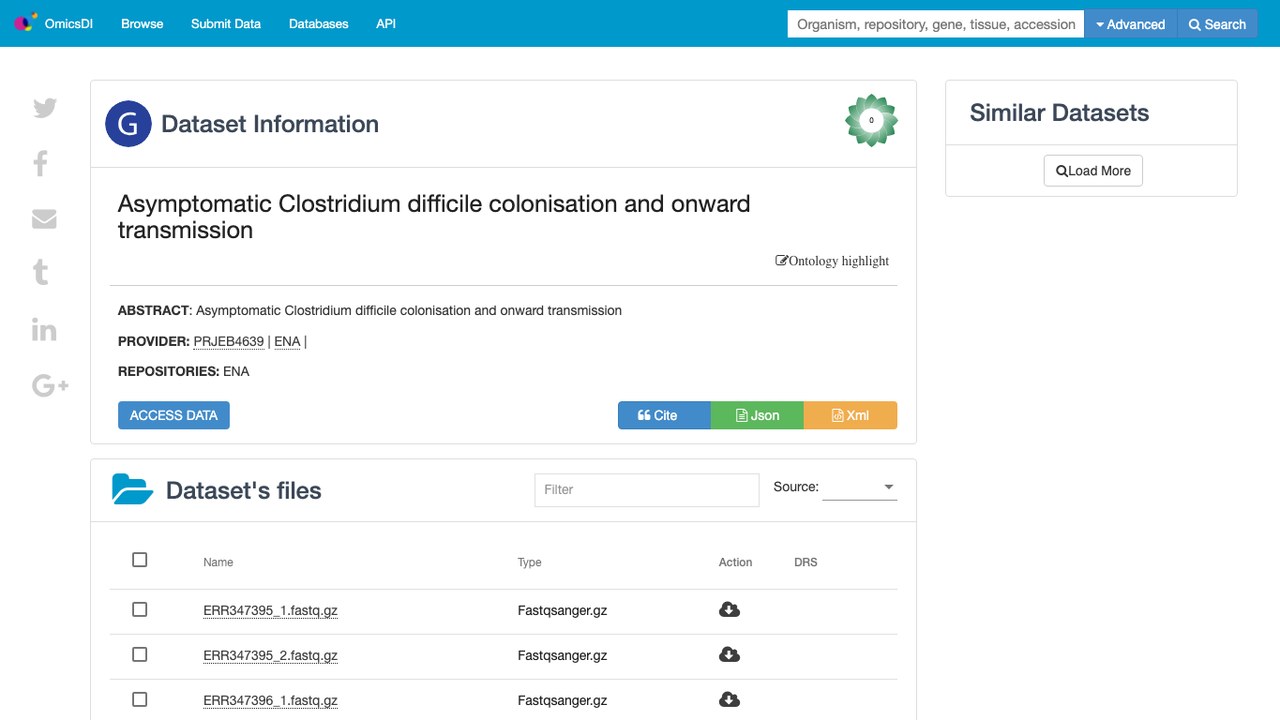Open the Databases menu item
The width and height of the screenshot is (1280, 720).
tap(319, 24)
